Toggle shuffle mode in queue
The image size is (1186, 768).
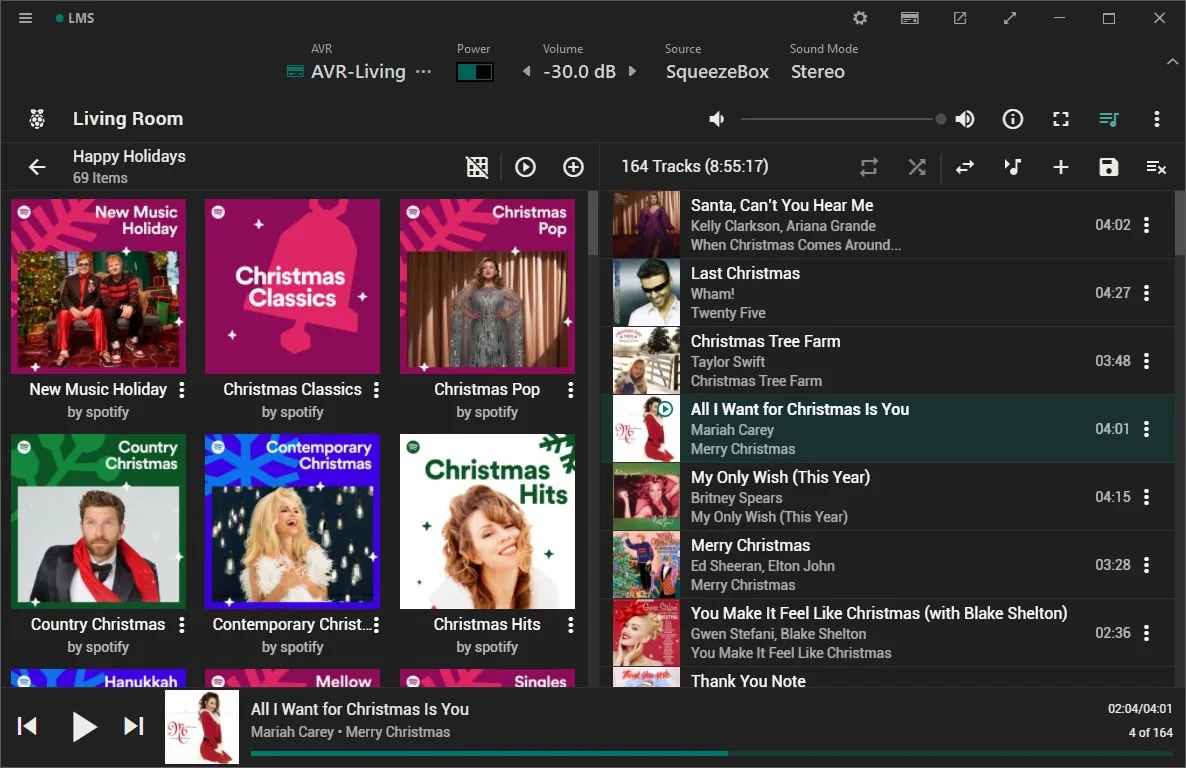pyautogui.click(x=917, y=167)
